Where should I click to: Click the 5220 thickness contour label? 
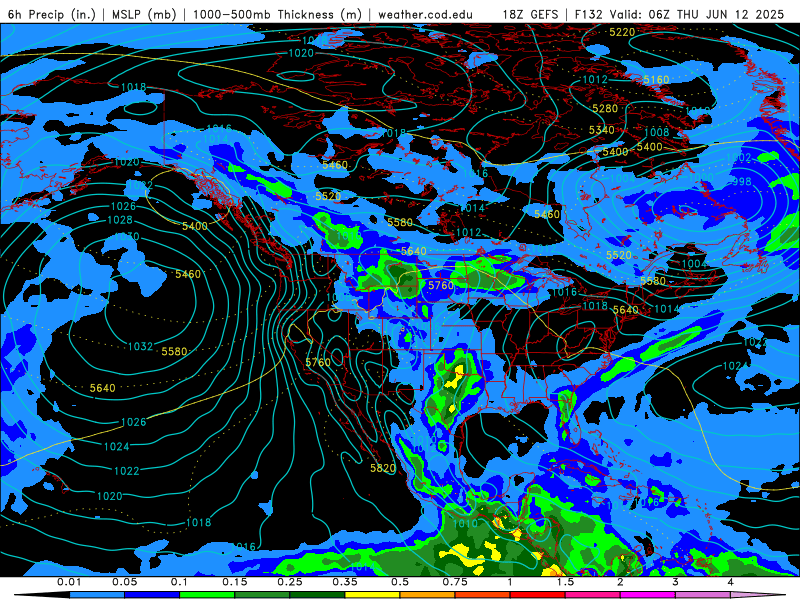point(622,32)
